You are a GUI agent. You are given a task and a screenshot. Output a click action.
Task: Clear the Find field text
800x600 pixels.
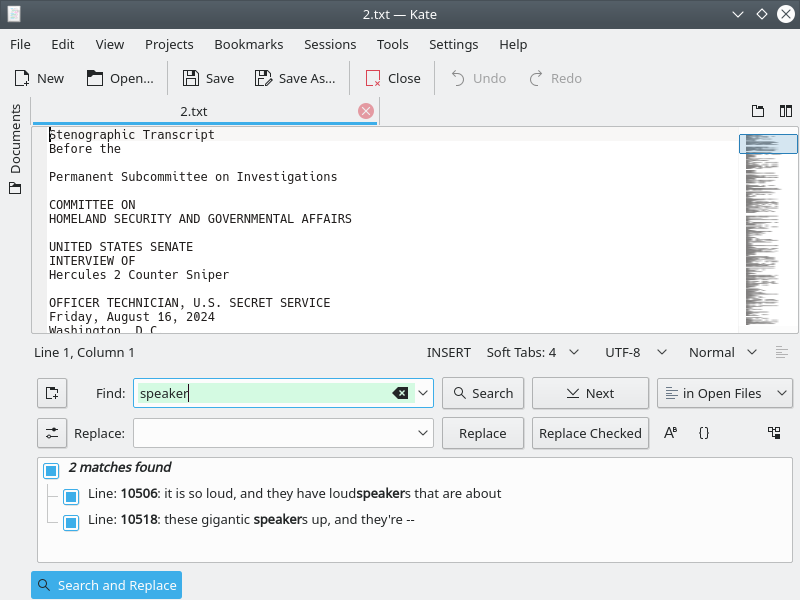[401, 393]
